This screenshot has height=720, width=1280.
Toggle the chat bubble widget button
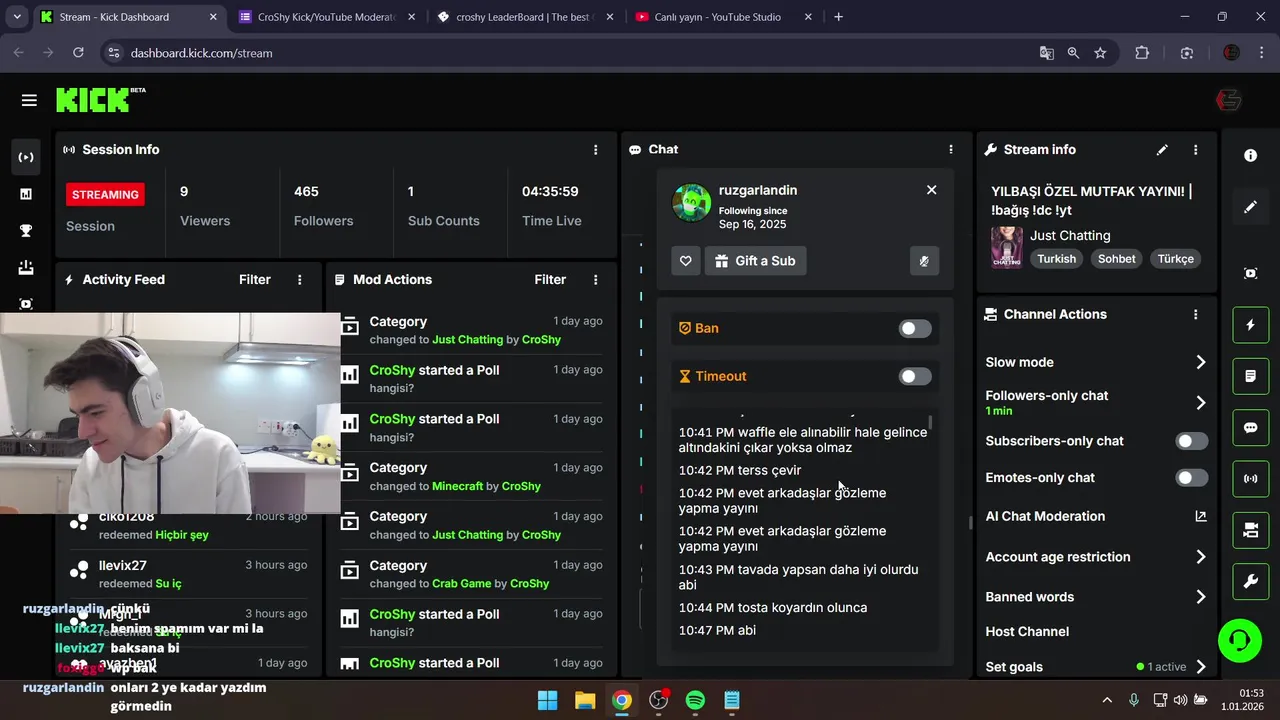click(1250, 428)
